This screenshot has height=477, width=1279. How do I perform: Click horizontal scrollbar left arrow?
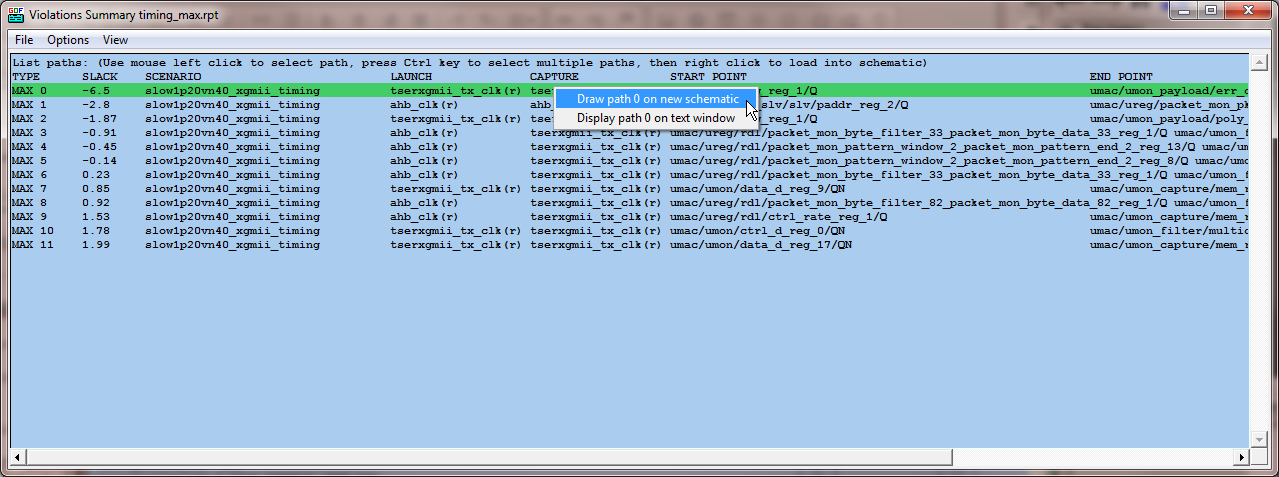[x=18, y=457]
